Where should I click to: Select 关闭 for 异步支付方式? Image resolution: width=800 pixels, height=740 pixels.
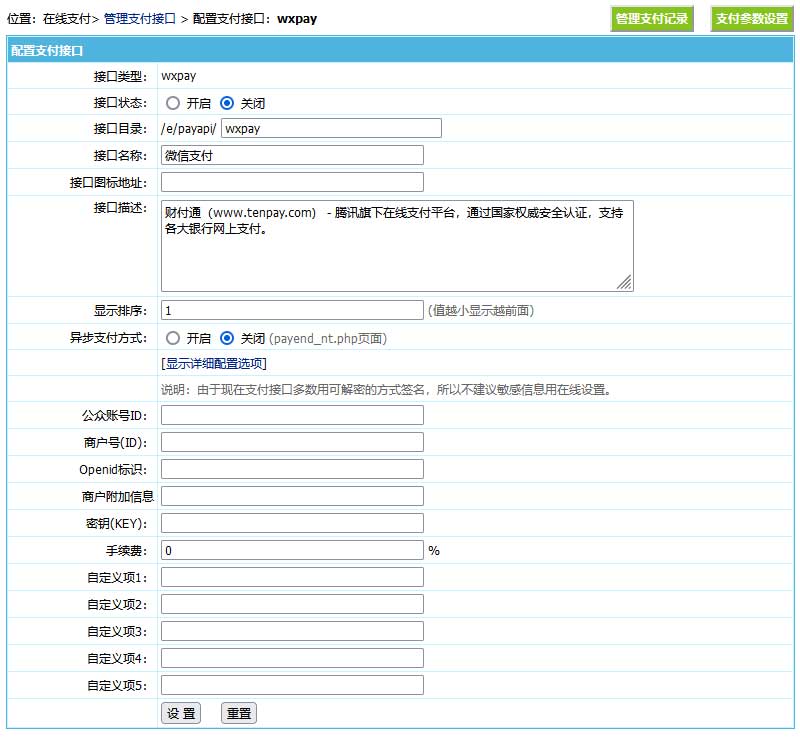coord(227,338)
